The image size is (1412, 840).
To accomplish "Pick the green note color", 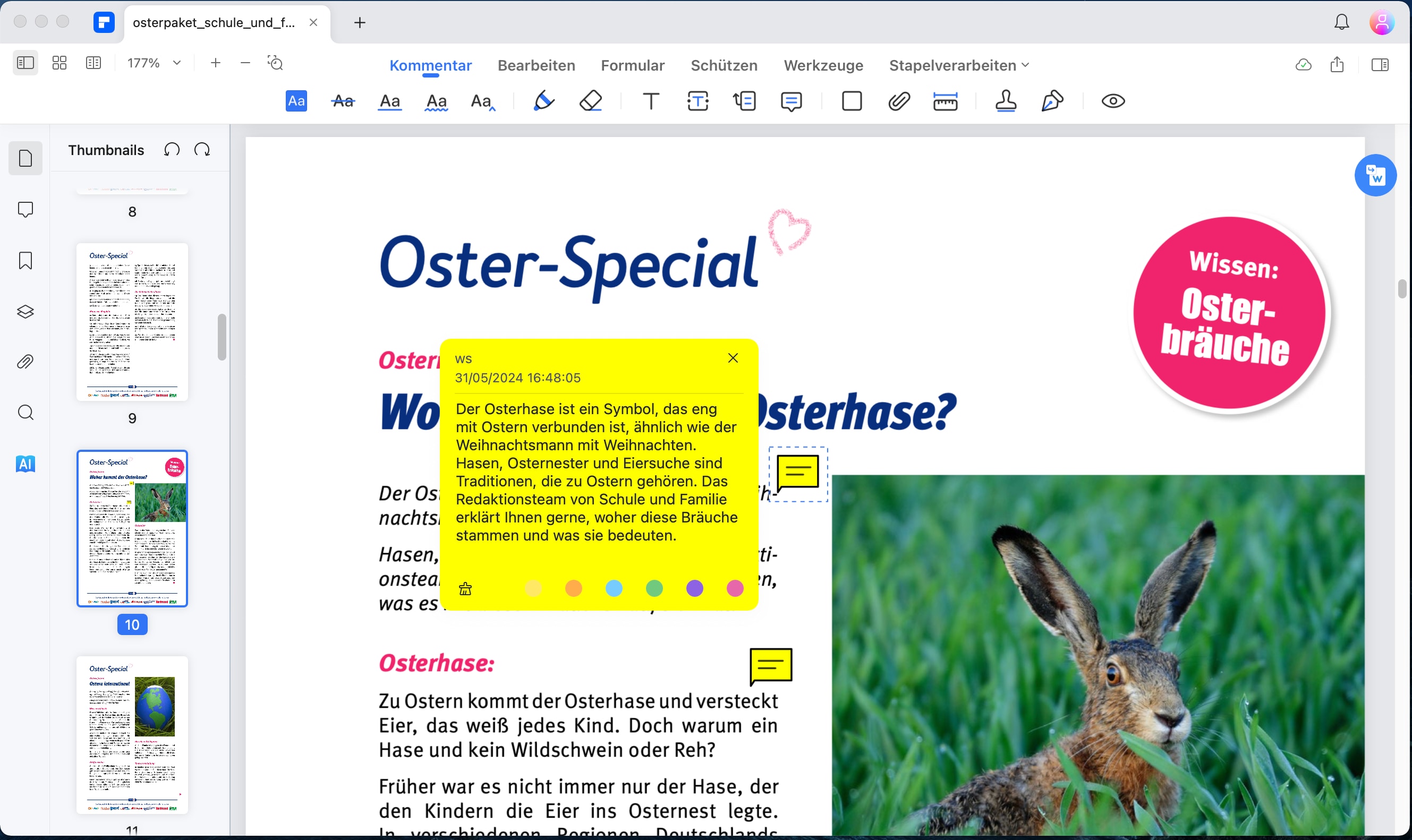I will tap(654, 588).
